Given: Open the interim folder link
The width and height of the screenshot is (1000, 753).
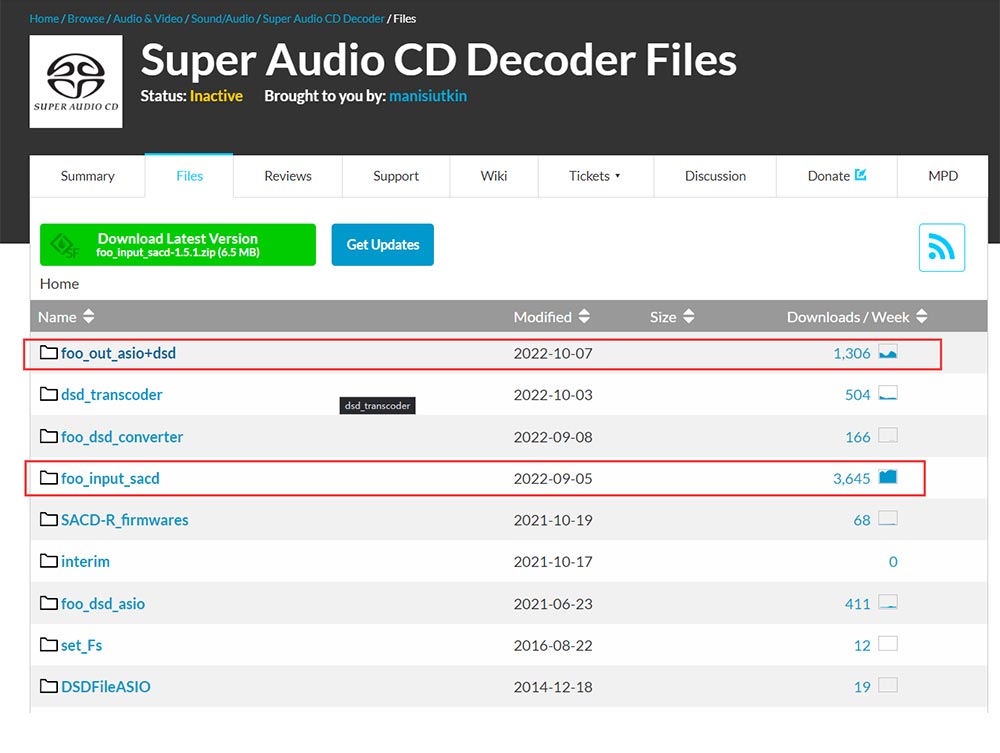Looking at the screenshot, I should pos(85,562).
